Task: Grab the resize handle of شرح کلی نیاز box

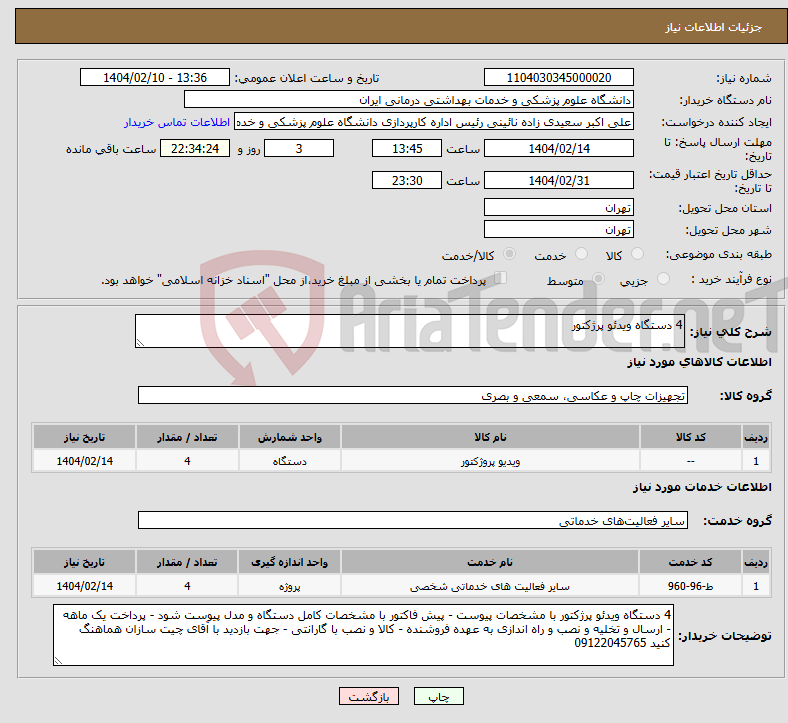Action: pyautogui.click(x=140, y=343)
